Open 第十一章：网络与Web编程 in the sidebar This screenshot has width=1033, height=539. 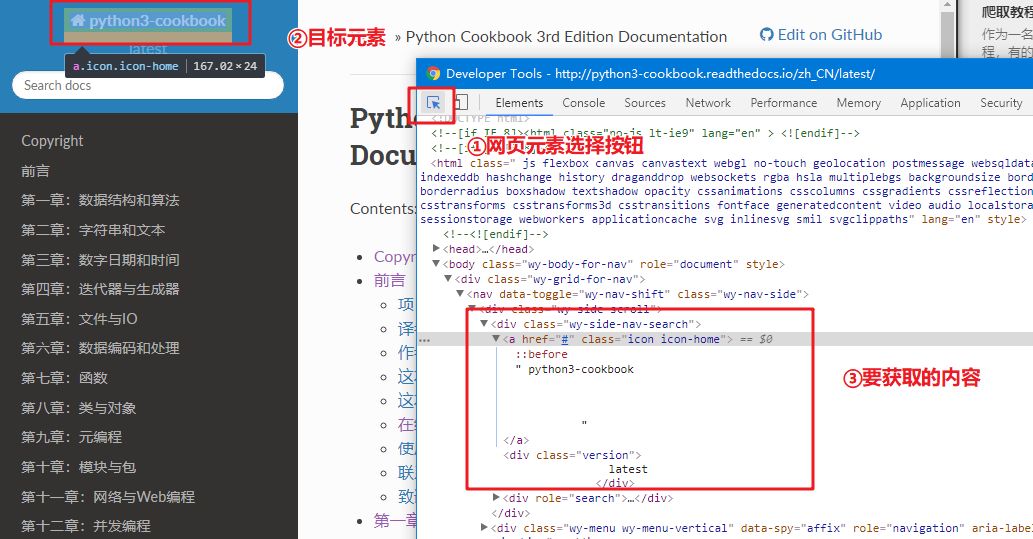click(x=108, y=497)
